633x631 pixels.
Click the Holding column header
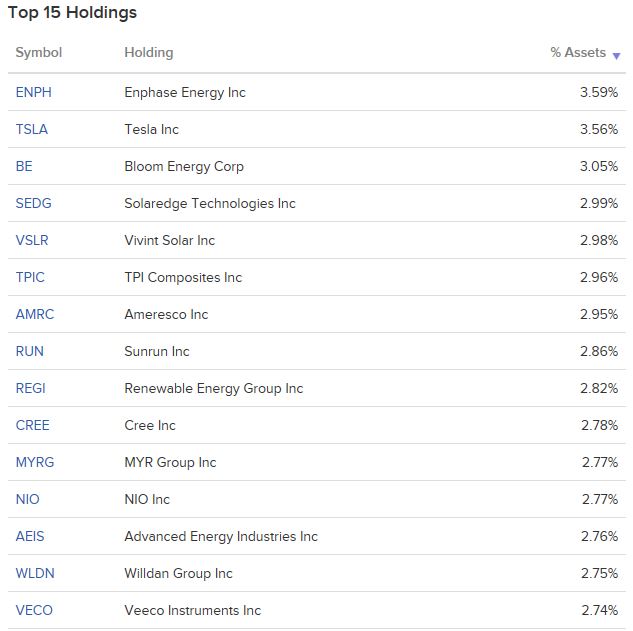point(149,52)
